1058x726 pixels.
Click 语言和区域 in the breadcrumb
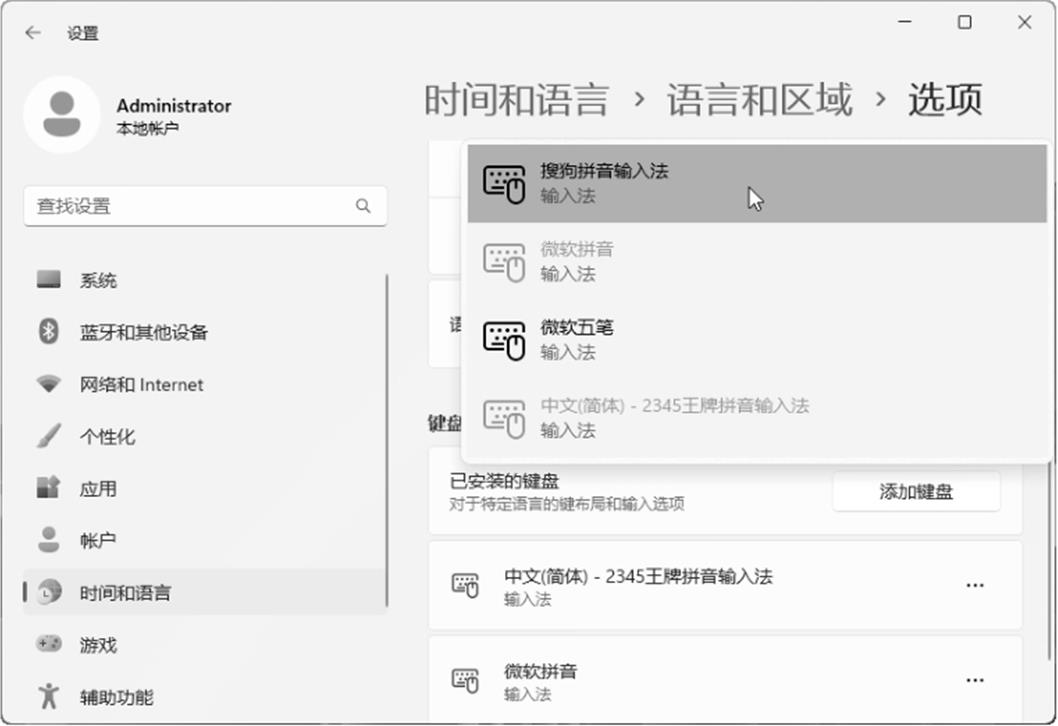coord(759,100)
